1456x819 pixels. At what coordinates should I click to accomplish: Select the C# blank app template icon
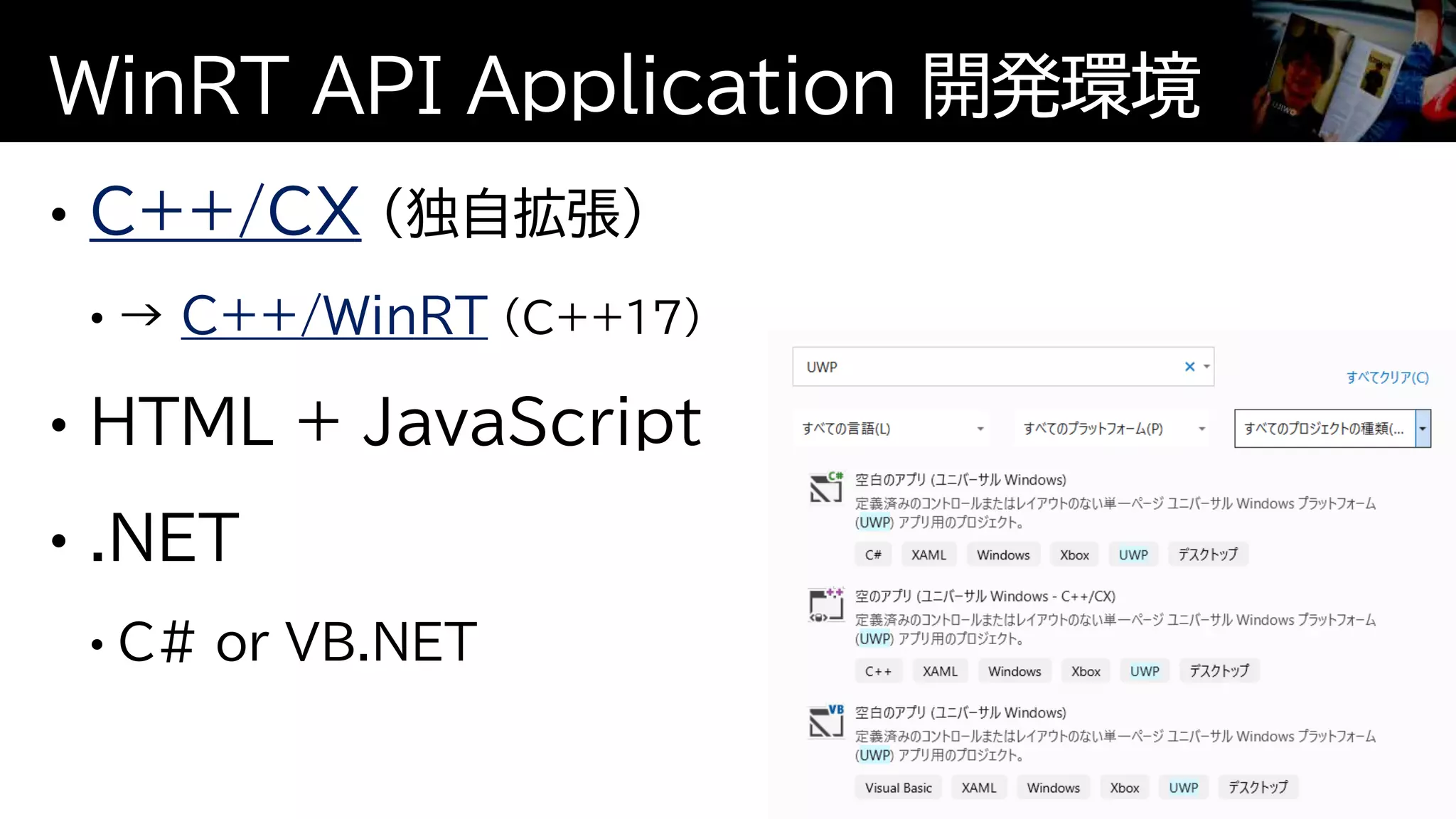tap(826, 487)
